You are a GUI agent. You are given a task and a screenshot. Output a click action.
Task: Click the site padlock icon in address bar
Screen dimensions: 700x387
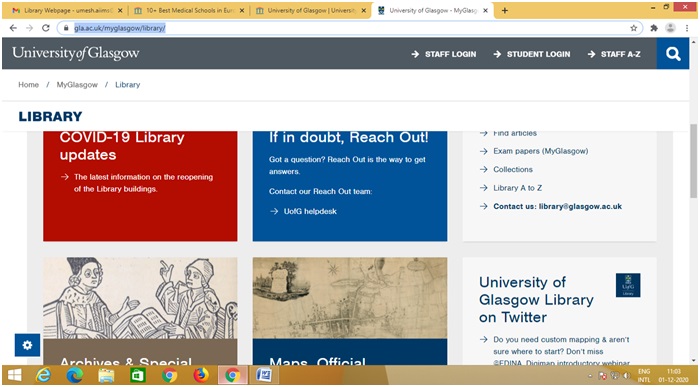click(66, 28)
